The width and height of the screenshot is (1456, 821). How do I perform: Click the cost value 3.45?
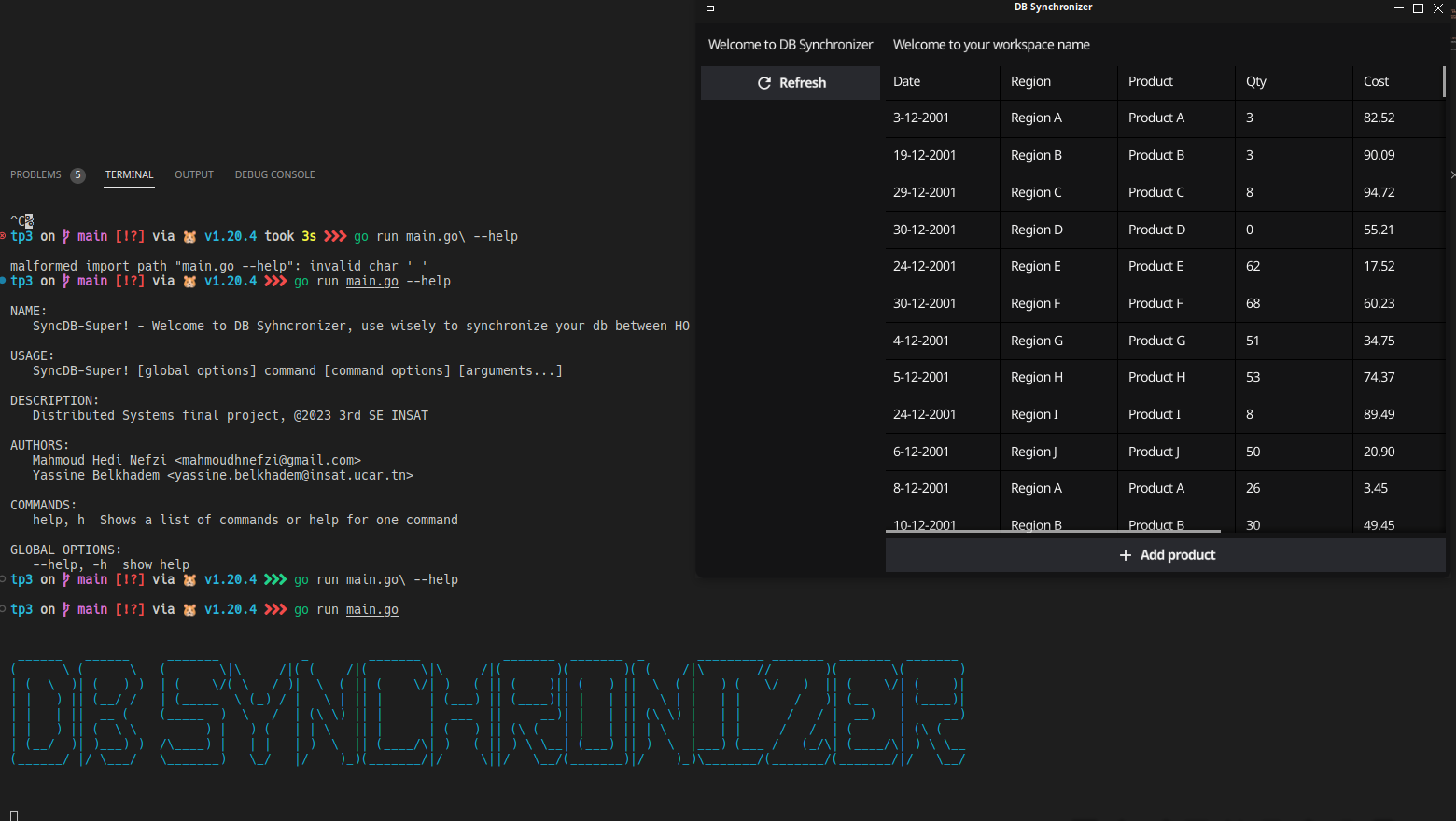(1376, 489)
